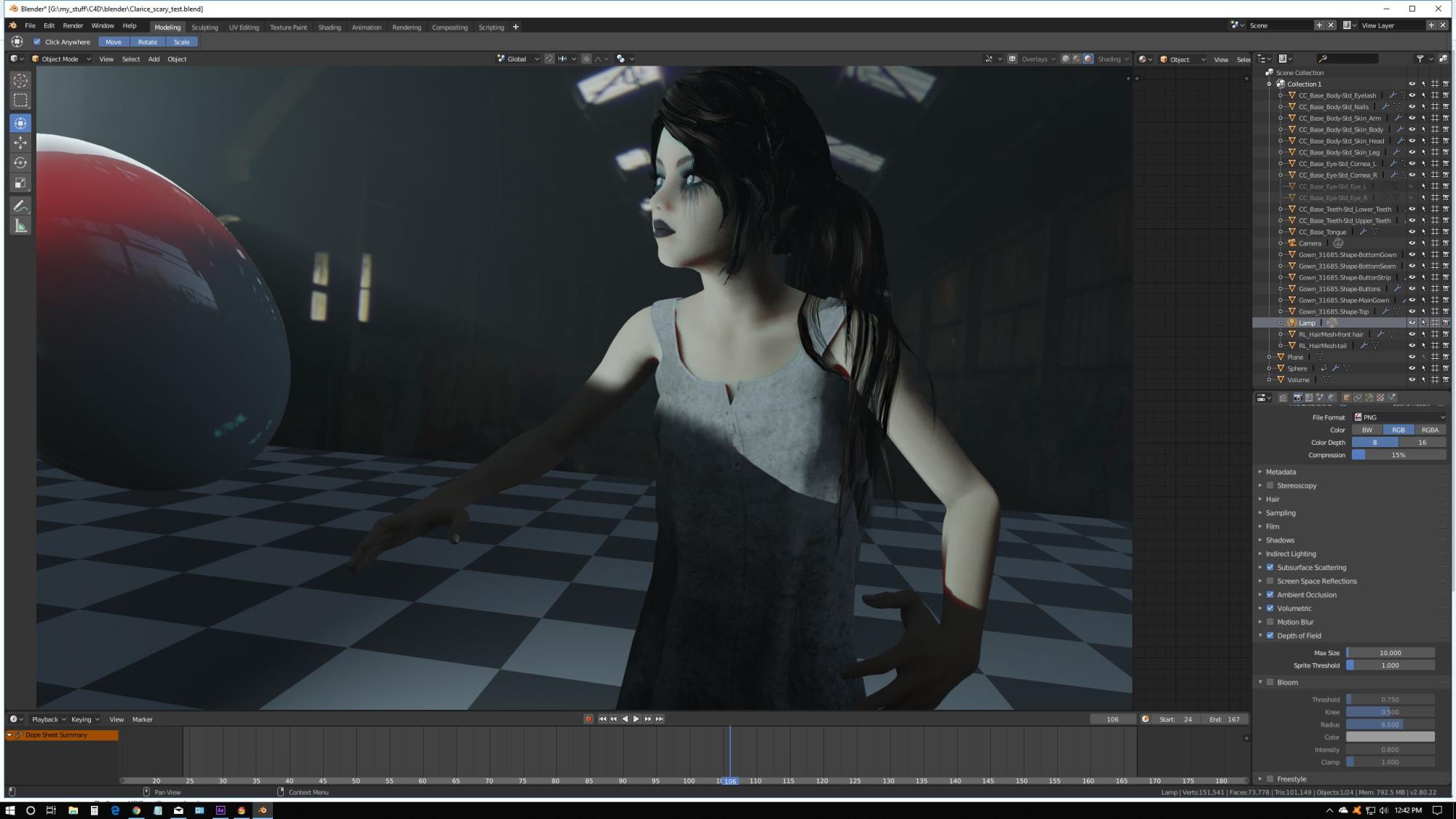Click frame 106 on the timeline
Screen dimensions: 1456x819
pos(729,780)
